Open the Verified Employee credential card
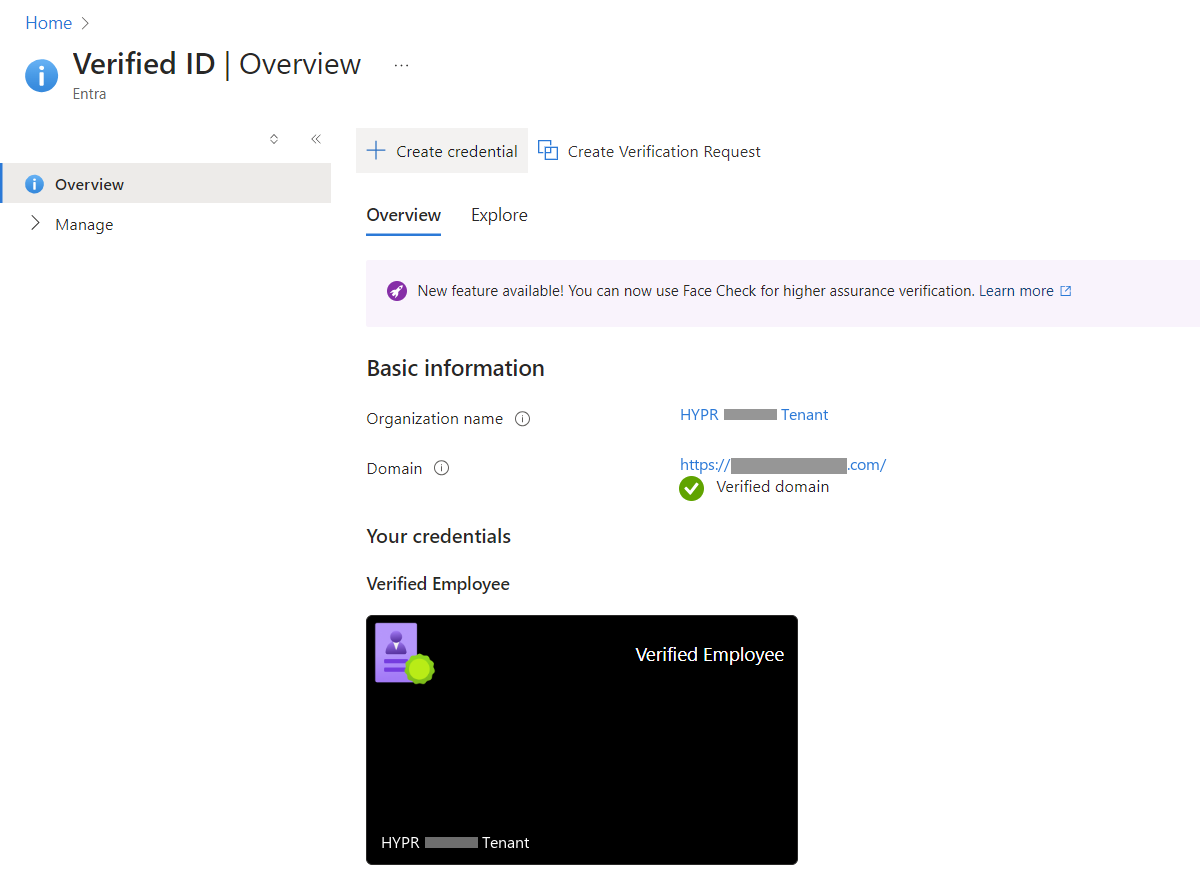 (x=582, y=740)
